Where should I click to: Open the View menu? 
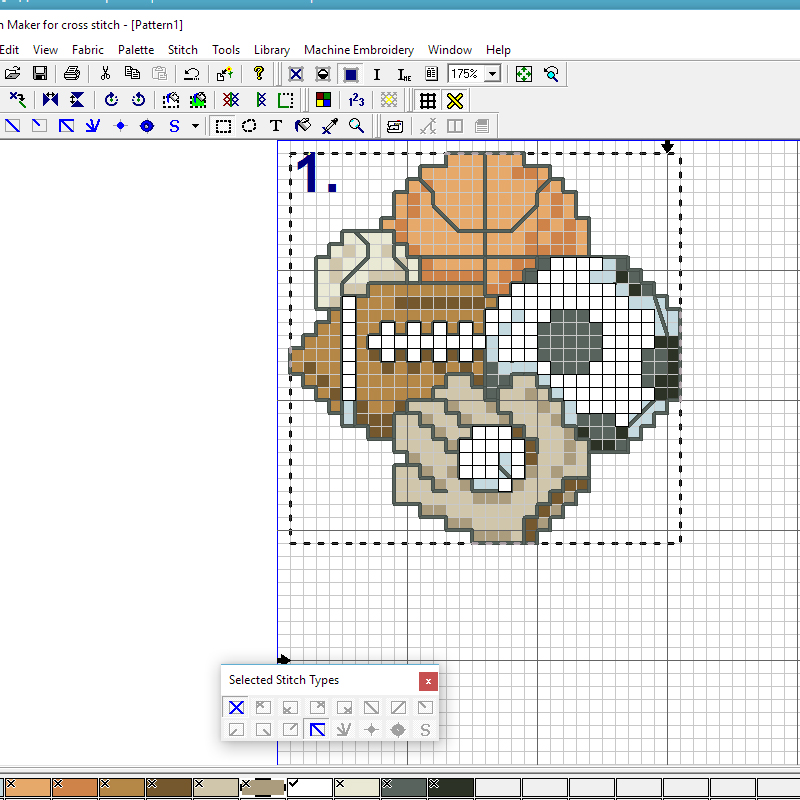[x=45, y=49]
